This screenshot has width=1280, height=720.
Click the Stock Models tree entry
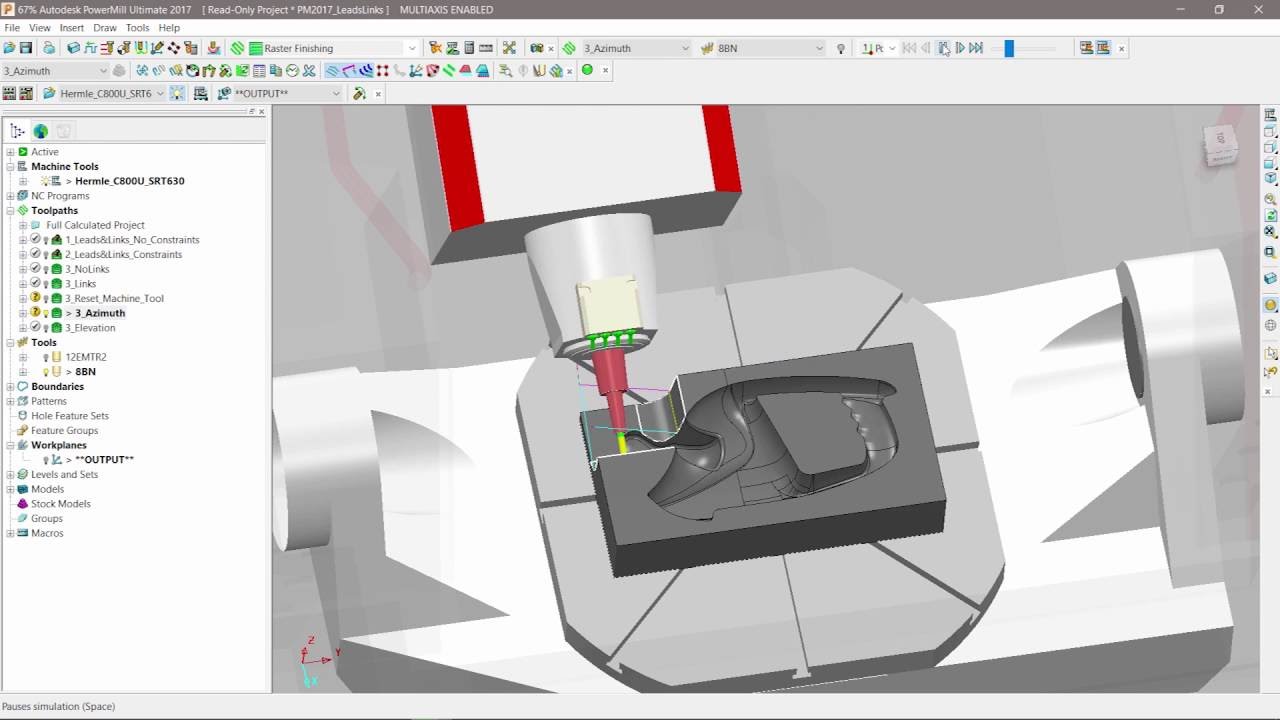pyautogui.click(x=60, y=504)
